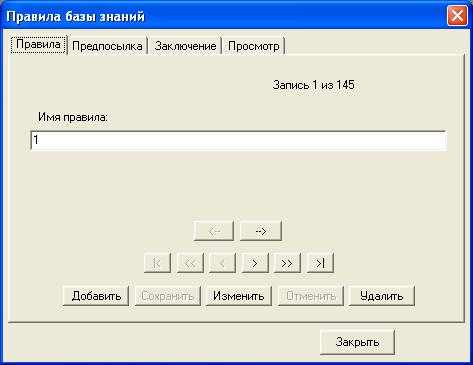Image resolution: width=473 pixels, height=365 pixels.
Task: Go to next record with > button
Action: [255, 263]
